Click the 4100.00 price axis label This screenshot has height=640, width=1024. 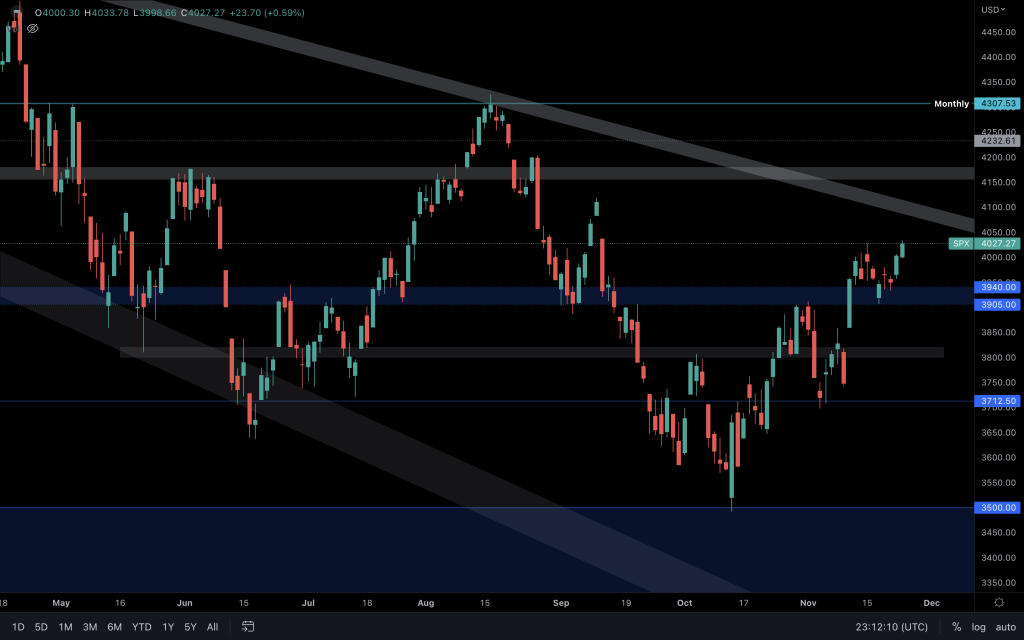(x=998, y=207)
